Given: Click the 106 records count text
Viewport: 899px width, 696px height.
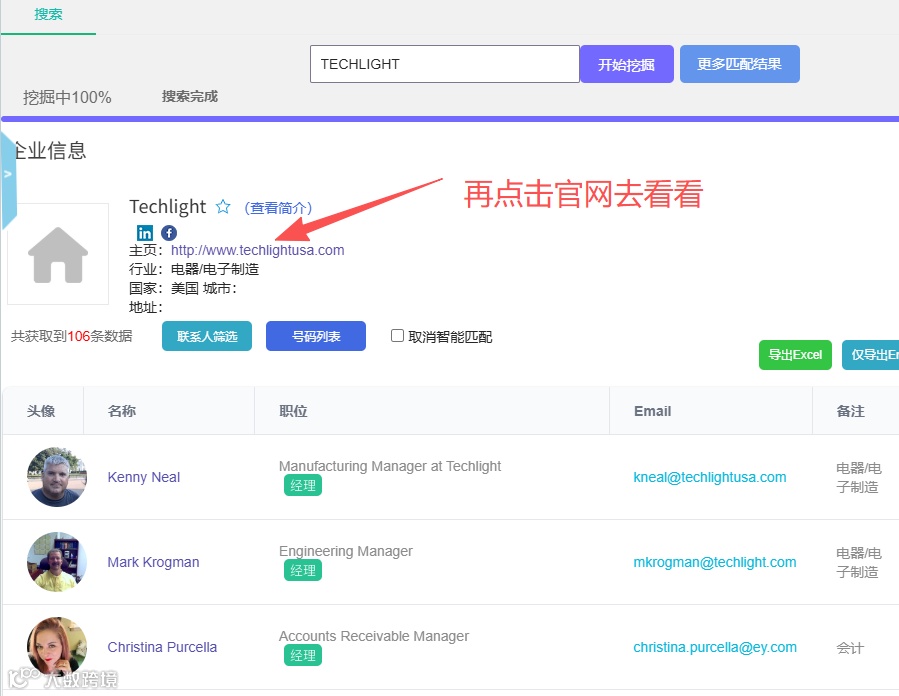Looking at the screenshot, I should [x=72, y=336].
